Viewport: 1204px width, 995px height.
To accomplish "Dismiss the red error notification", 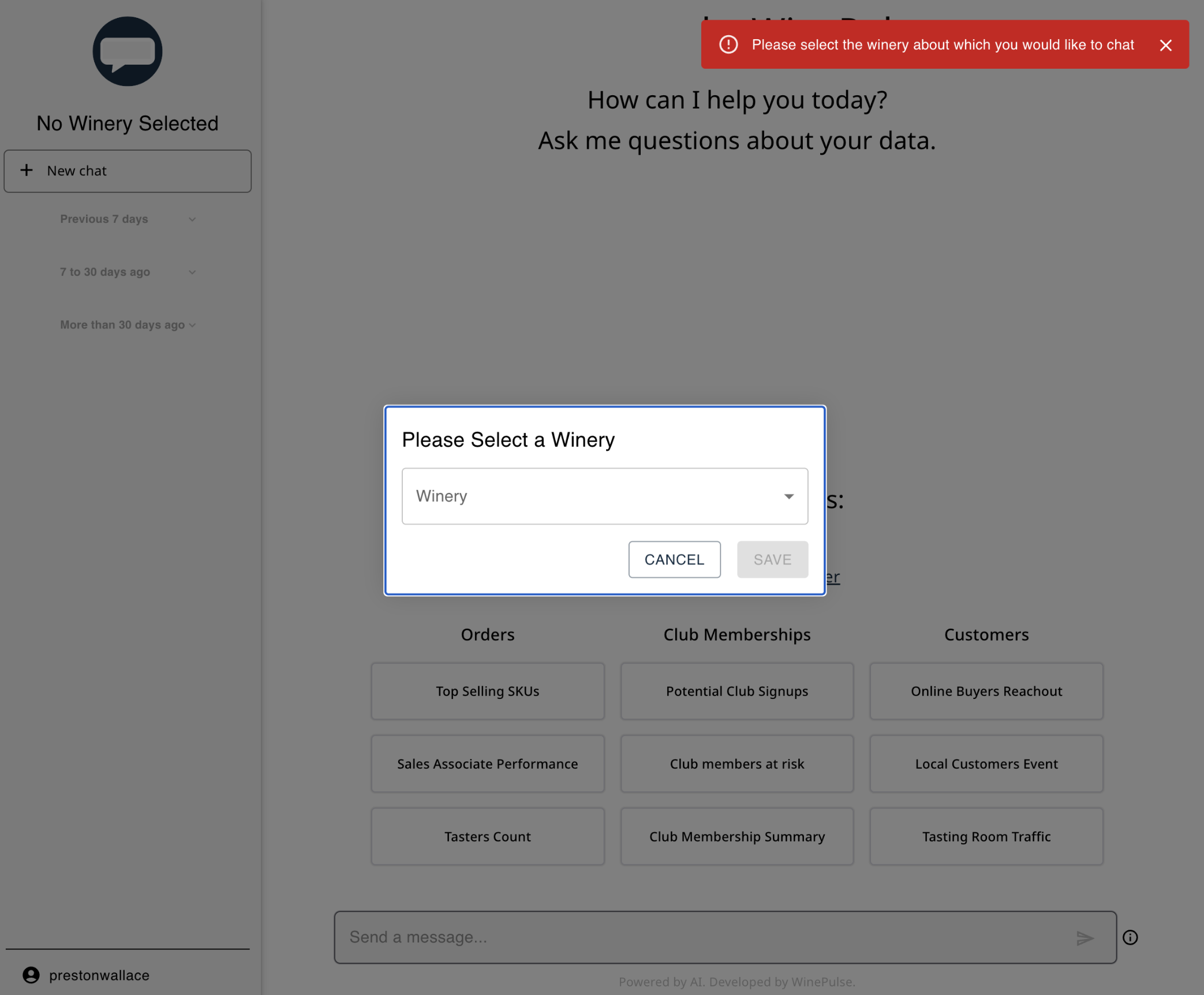I will [1165, 45].
